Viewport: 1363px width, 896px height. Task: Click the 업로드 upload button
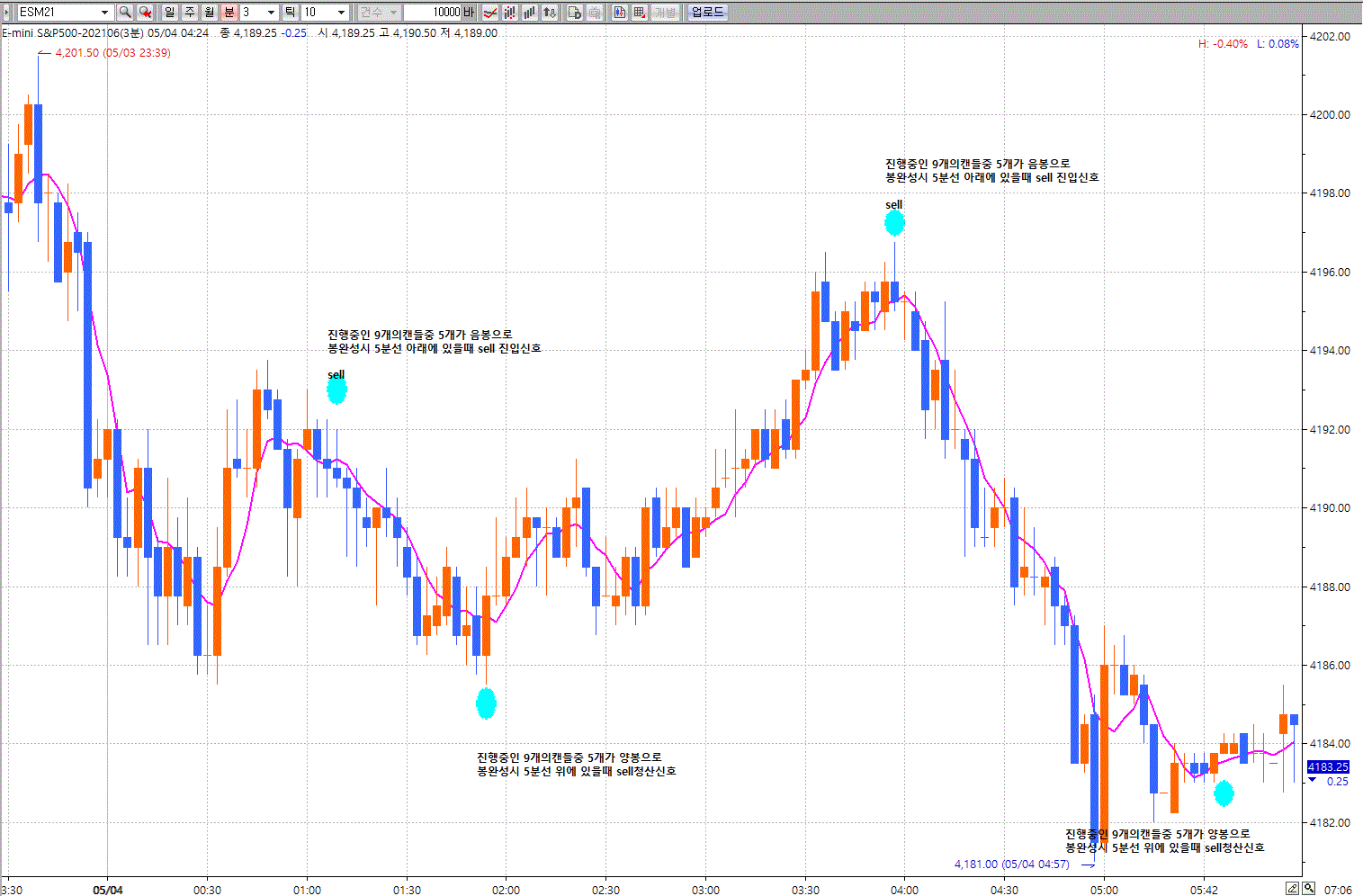[x=707, y=12]
